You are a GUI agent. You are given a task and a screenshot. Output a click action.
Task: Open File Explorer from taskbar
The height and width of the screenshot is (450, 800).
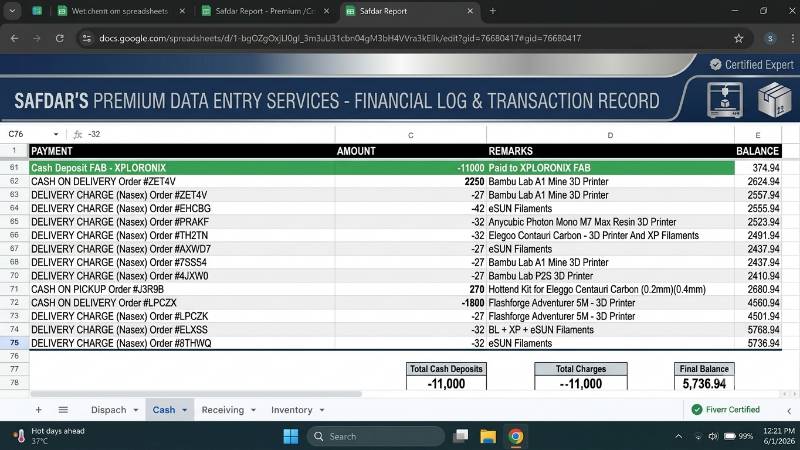488,436
